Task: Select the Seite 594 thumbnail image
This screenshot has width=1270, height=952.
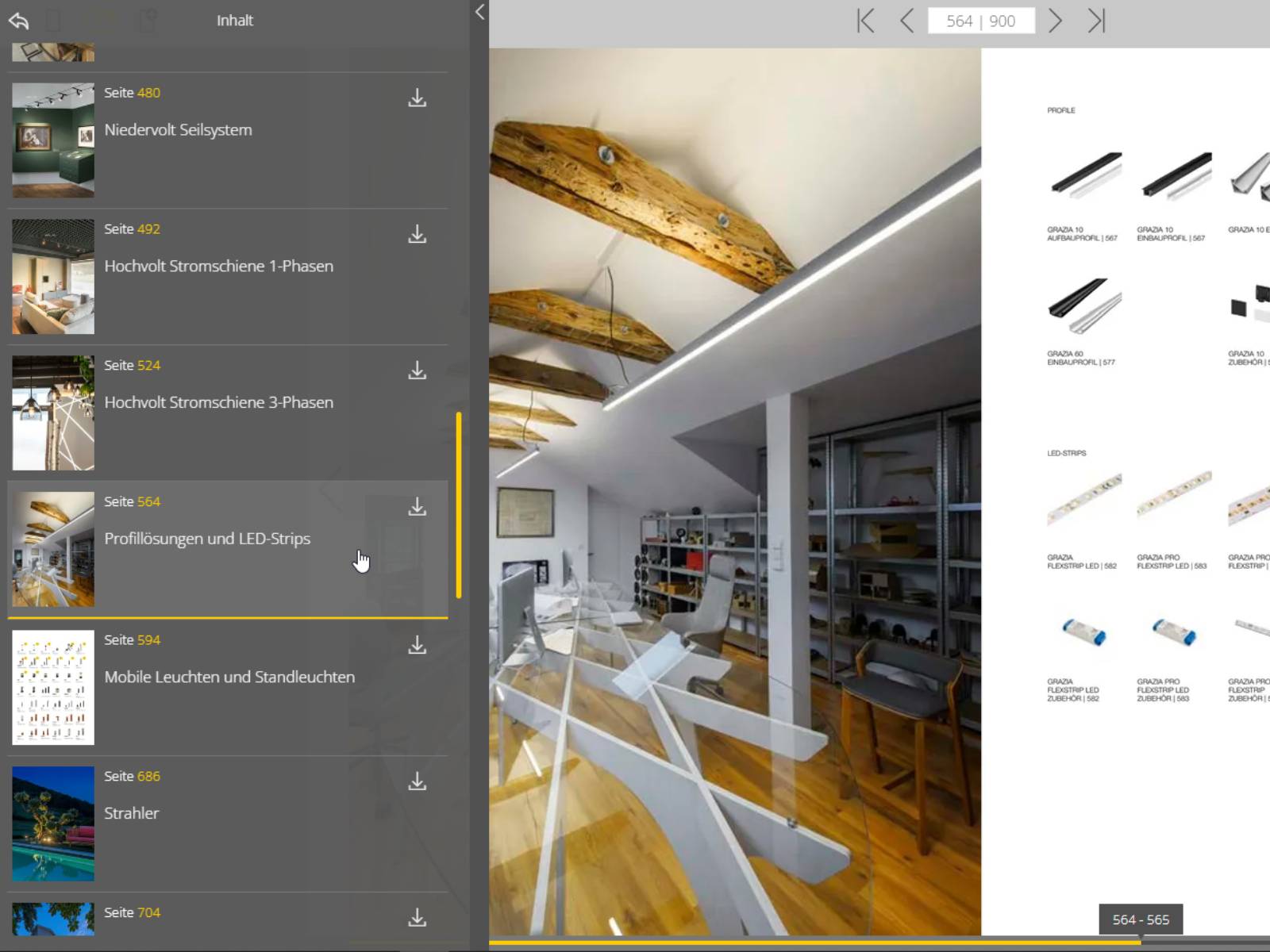Action: (x=53, y=688)
